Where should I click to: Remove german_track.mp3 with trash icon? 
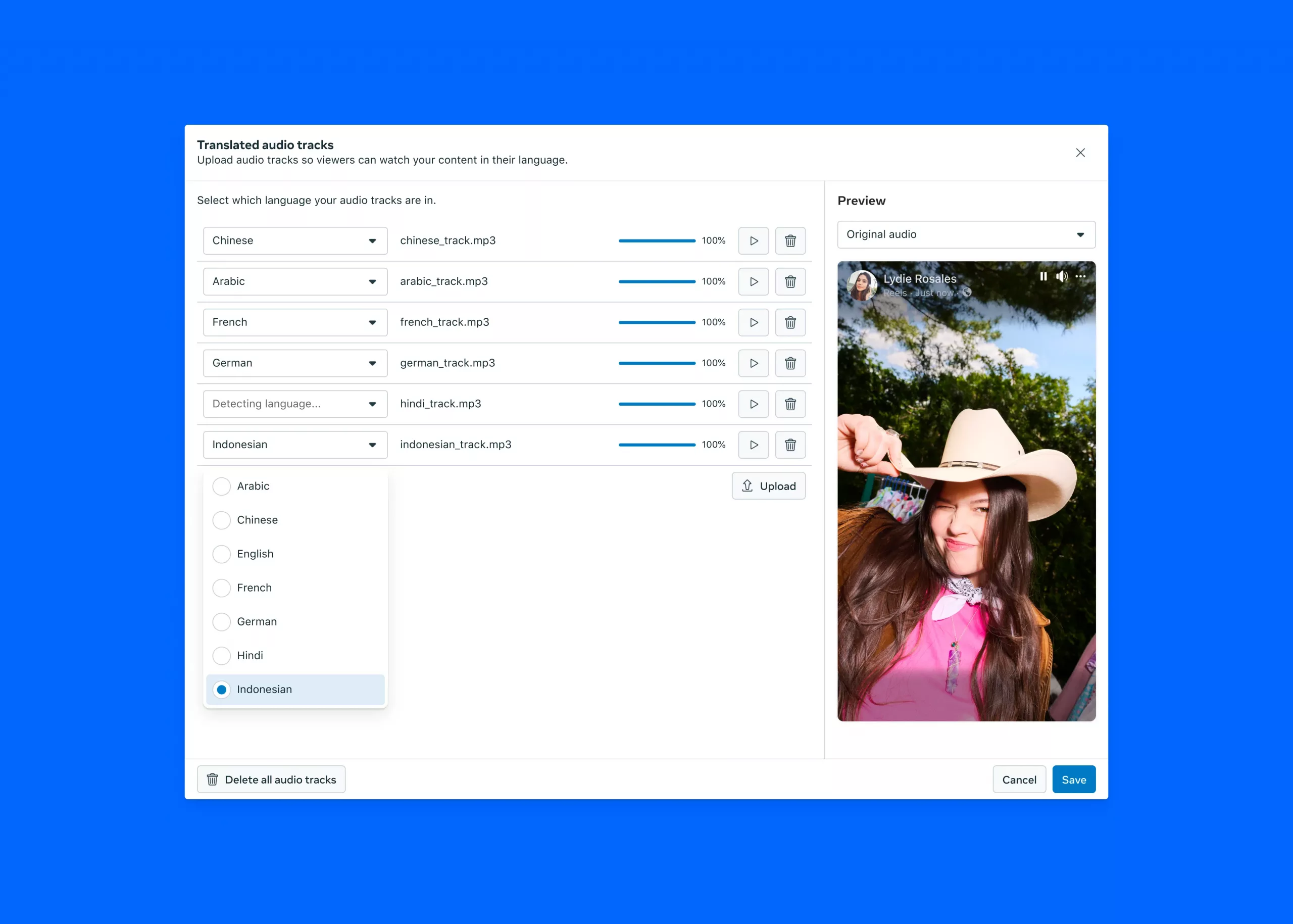[790, 363]
